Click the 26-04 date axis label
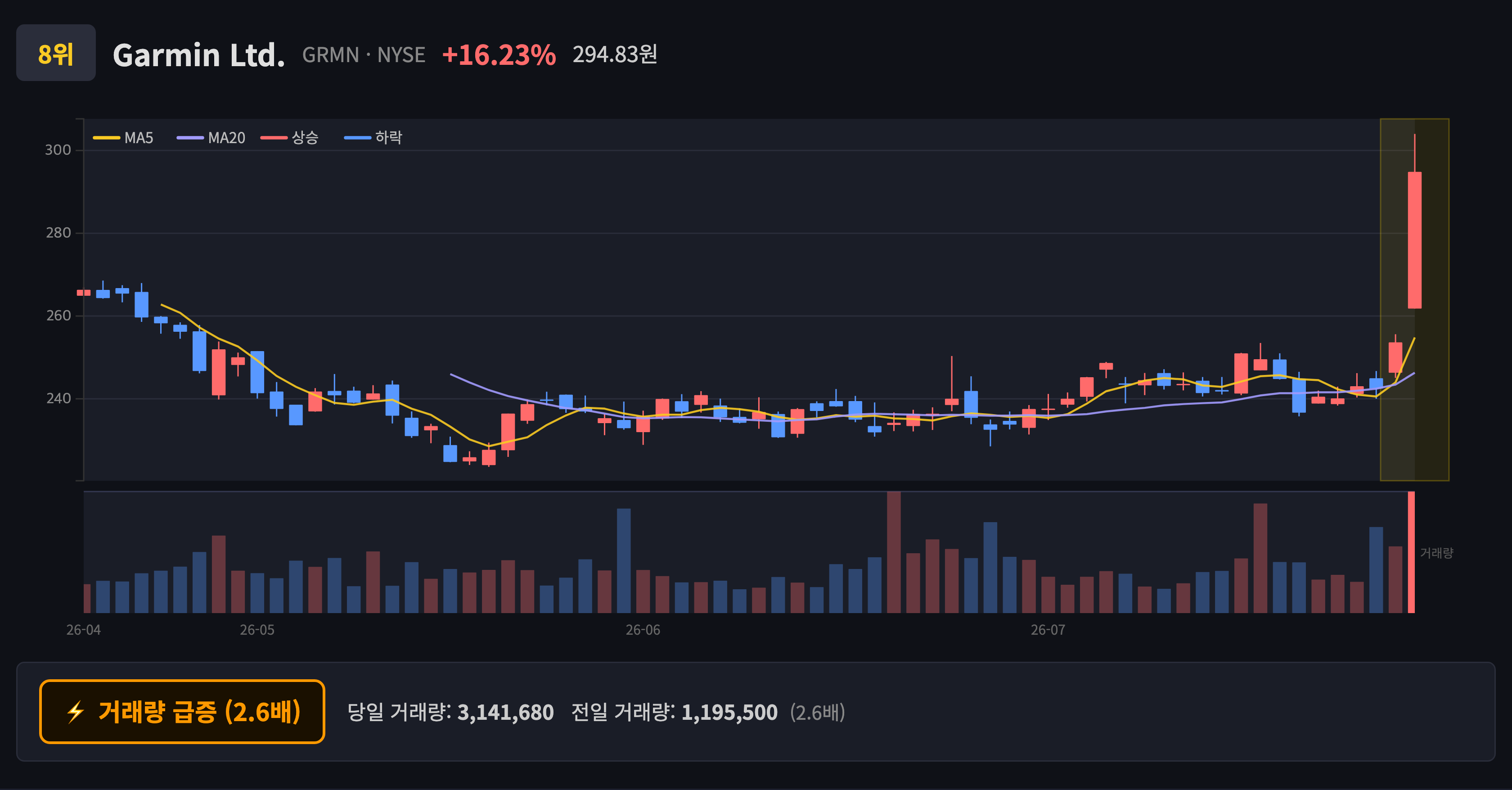1512x790 pixels. [x=83, y=630]
